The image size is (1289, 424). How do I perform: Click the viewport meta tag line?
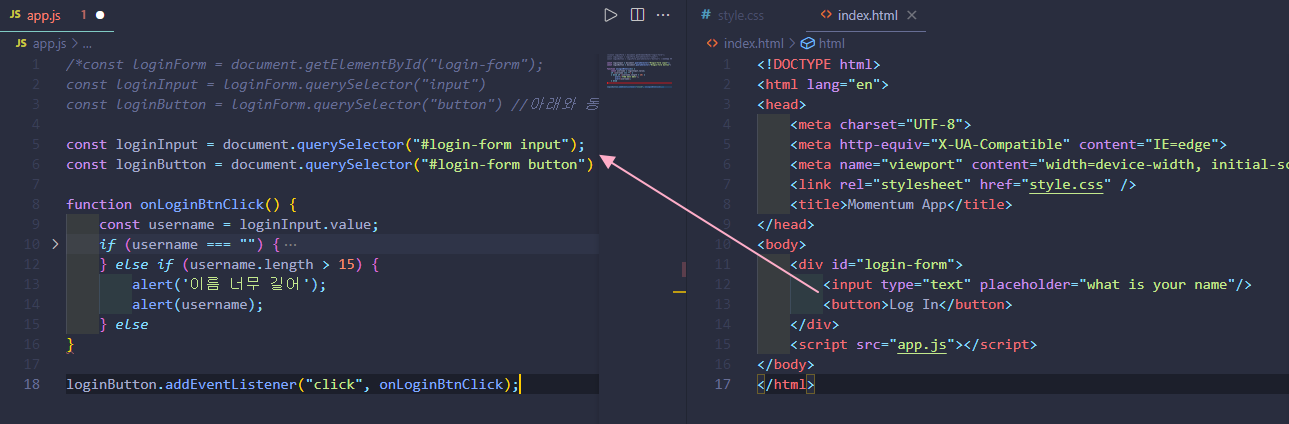click(1039, 164)
